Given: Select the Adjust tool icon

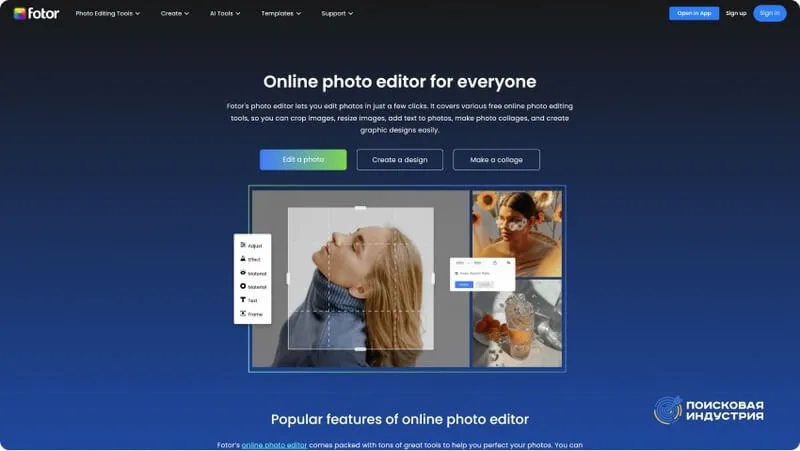Looking at the screenshot, I should (x=243, y=245).
